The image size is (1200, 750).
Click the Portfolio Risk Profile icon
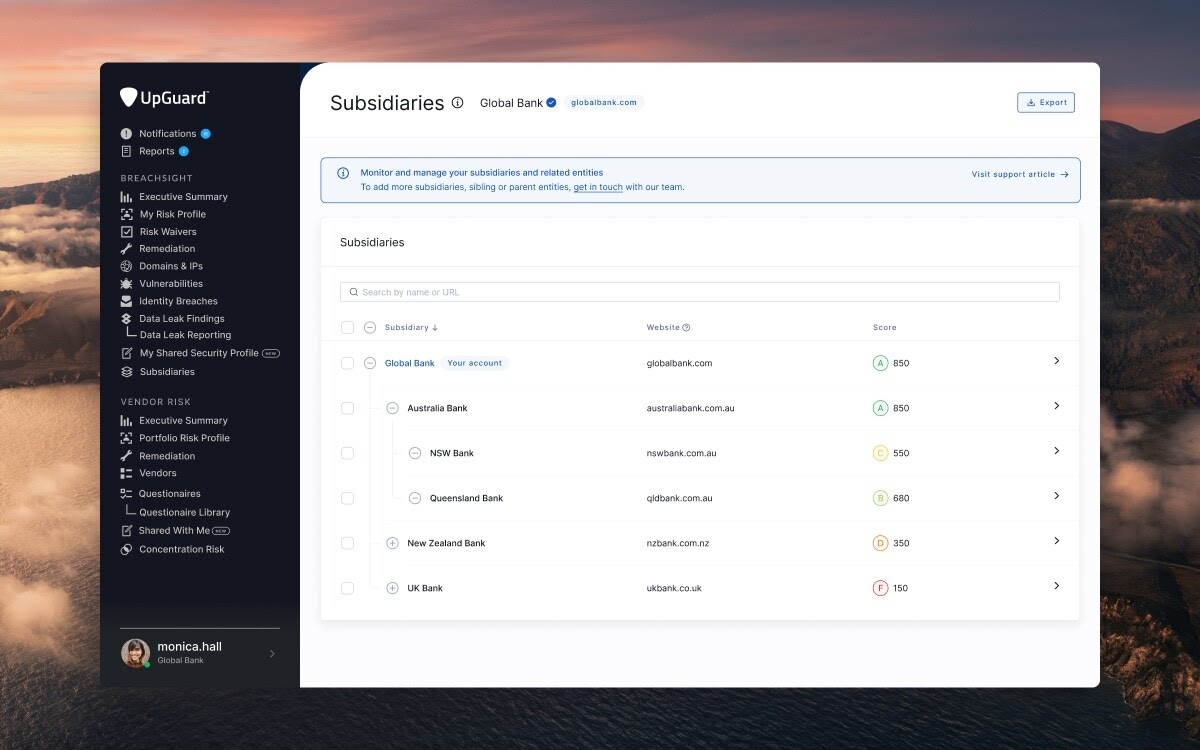point(126,438)
